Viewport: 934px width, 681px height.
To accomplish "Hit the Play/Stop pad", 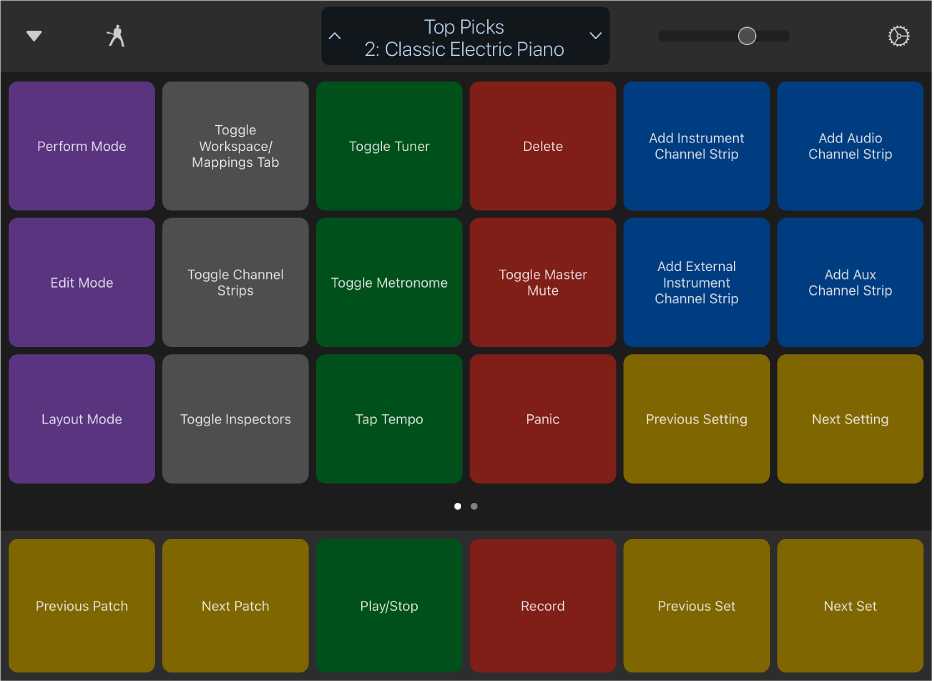I will (389, 606).
